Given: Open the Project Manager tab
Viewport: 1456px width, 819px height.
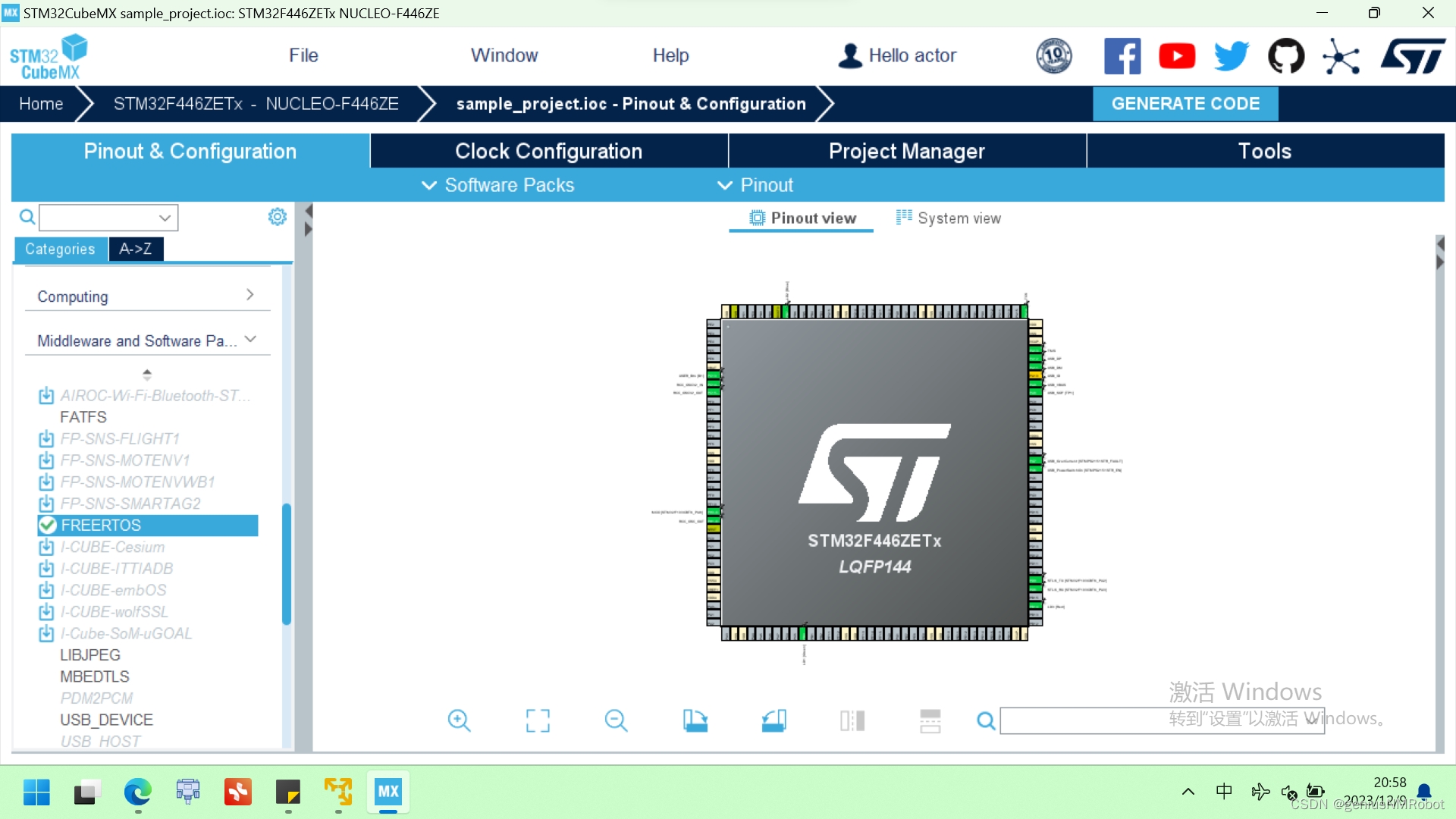Looking at the screenshot, I should pyautogui.click(x=906, y=151).
